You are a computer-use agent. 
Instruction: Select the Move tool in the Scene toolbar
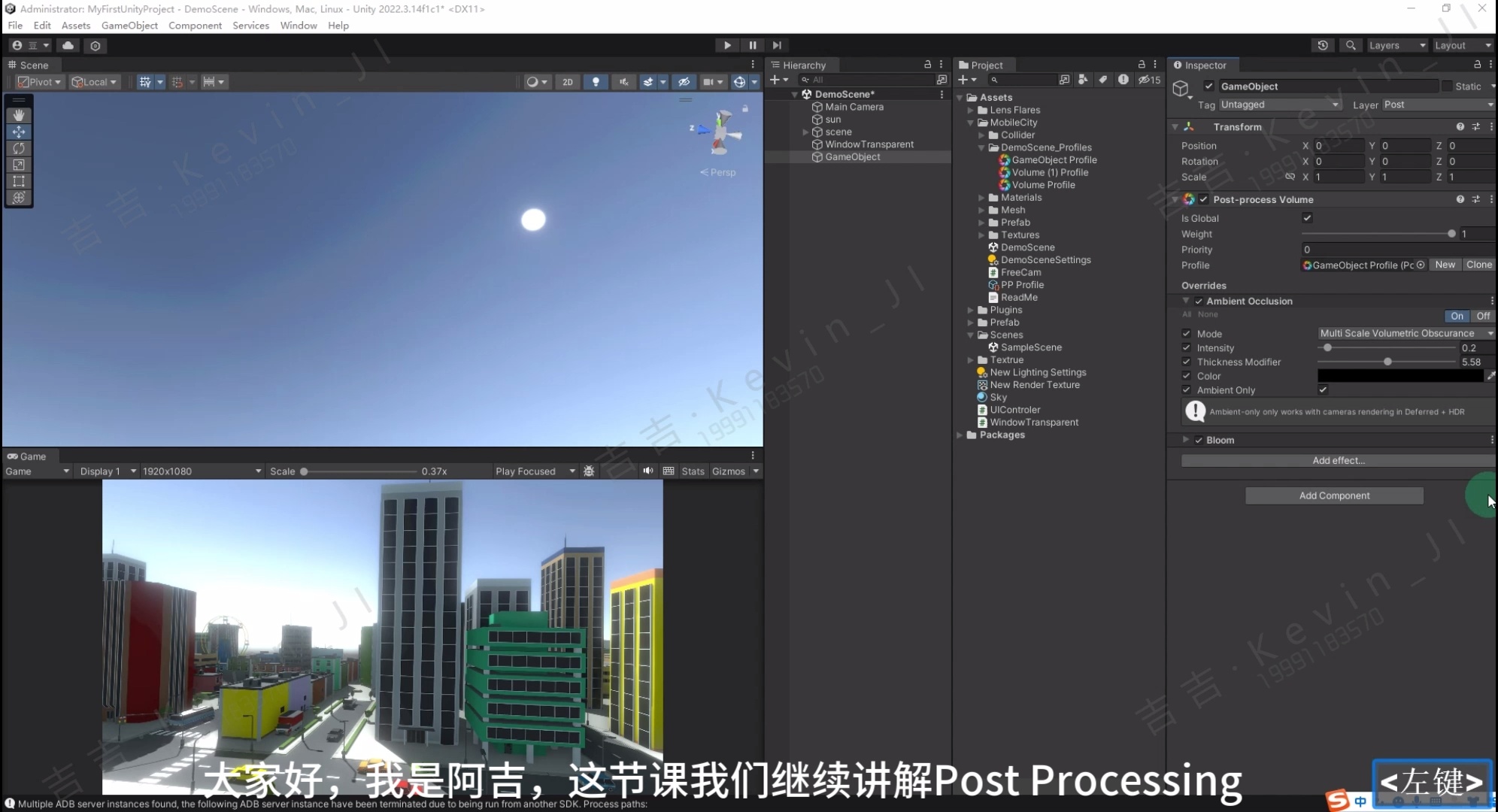(18, 132)
